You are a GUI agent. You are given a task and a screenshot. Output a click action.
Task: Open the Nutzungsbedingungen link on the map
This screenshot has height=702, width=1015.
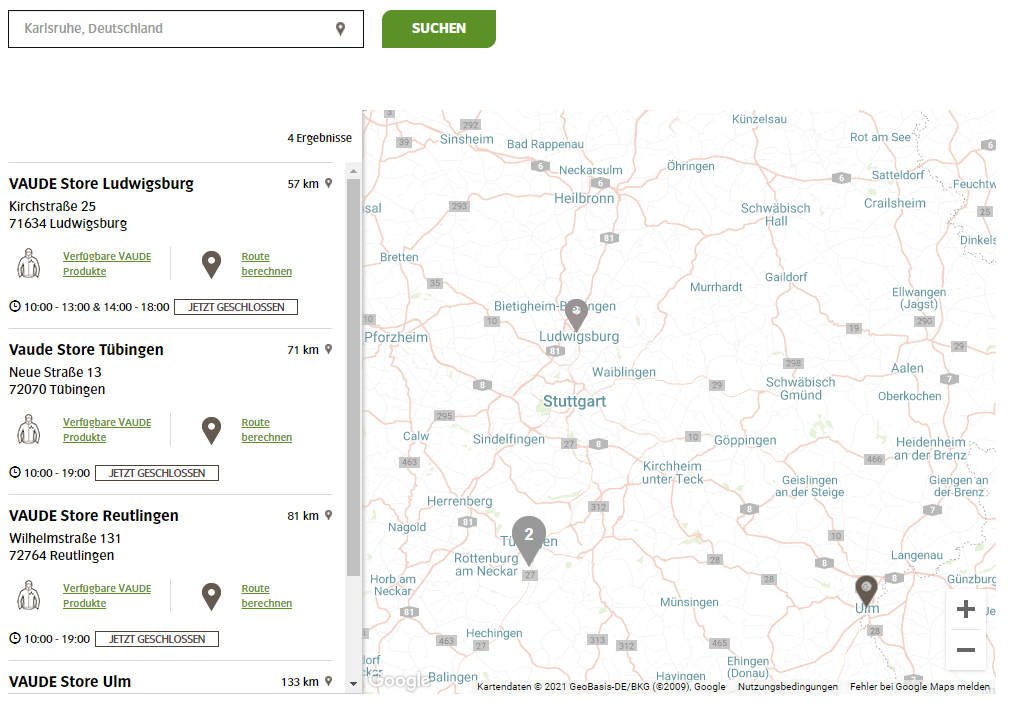point(788,686)
